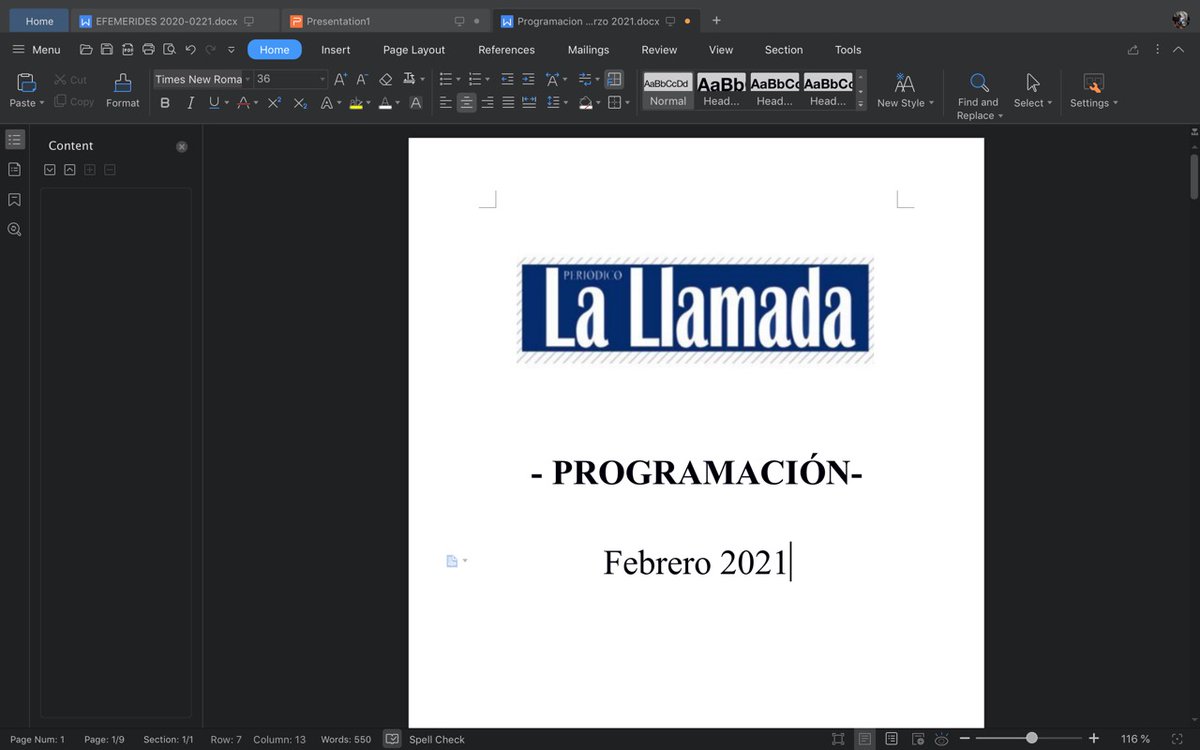Align text to the left

point(446,103)
